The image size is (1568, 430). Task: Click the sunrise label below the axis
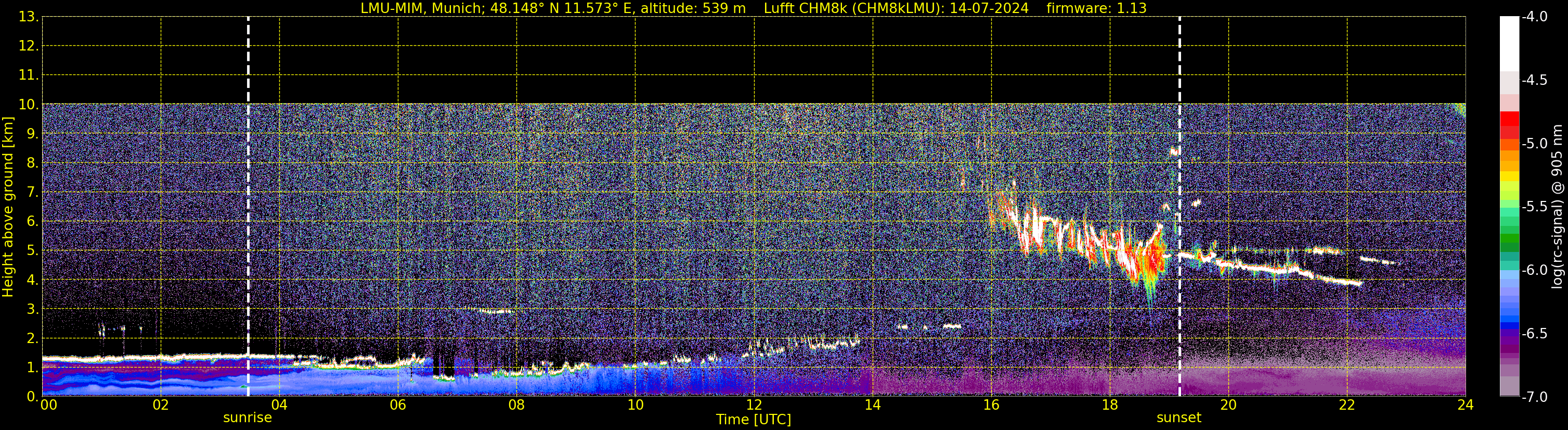(247, 418)
